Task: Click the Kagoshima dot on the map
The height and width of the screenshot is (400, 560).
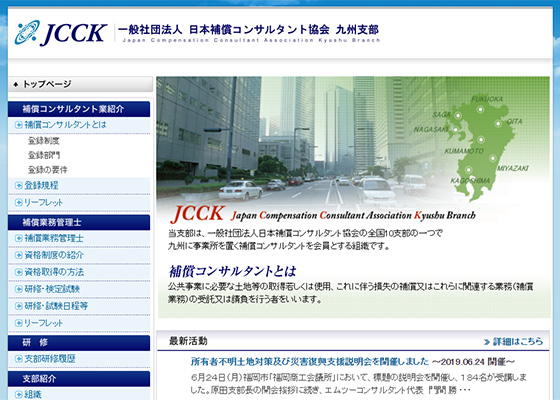Action: 469,170
